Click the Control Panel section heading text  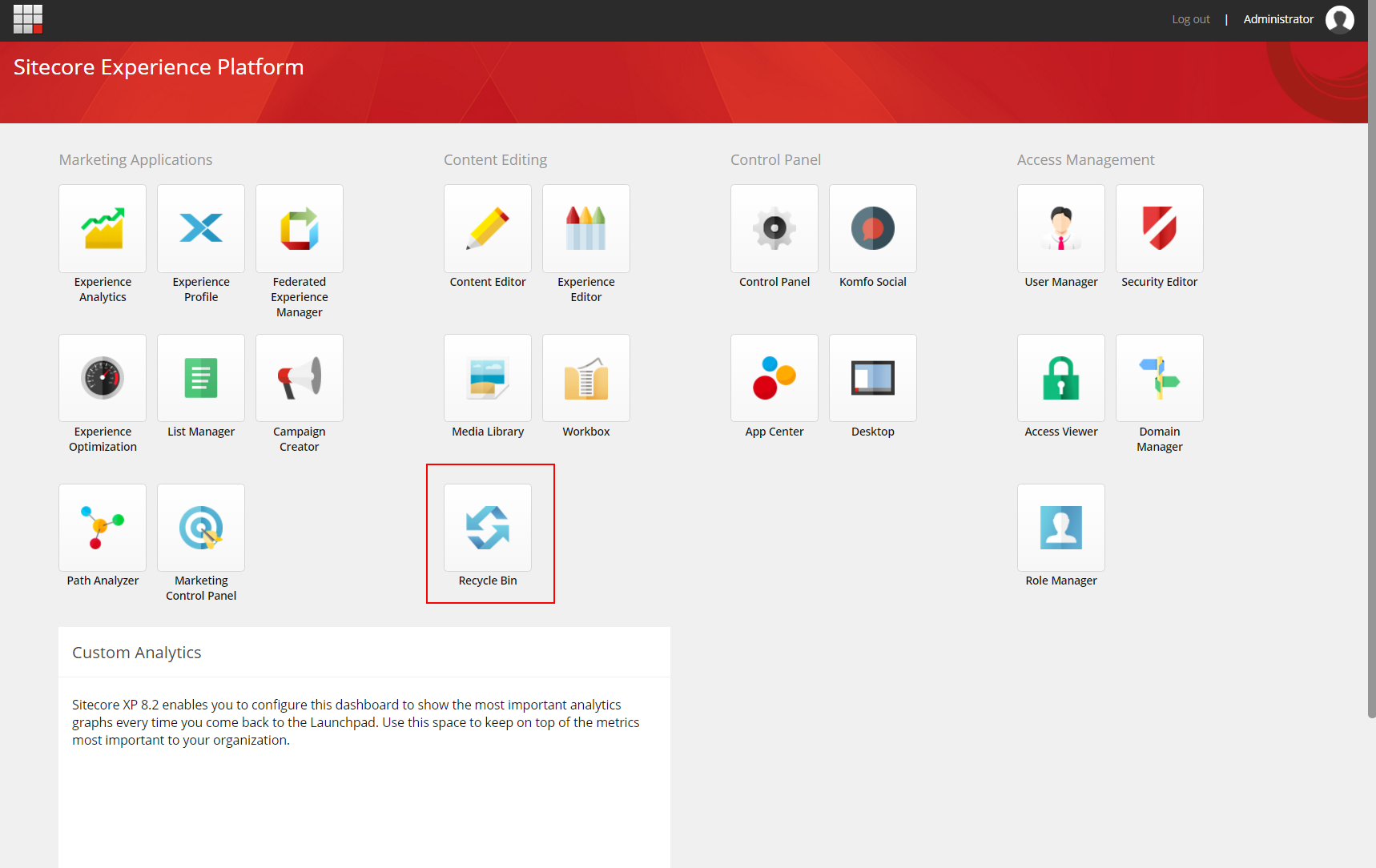pos(776,160)
